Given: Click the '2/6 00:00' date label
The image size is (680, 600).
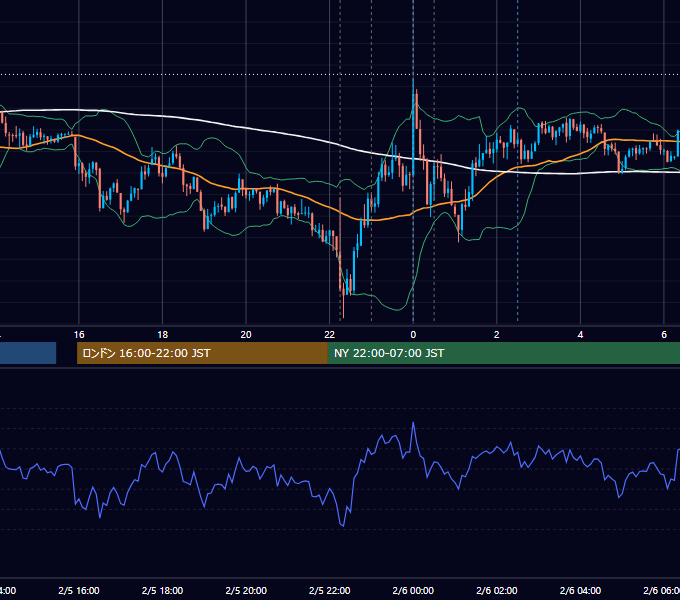Looking at the screenshot, I should [x=413, y=590].
